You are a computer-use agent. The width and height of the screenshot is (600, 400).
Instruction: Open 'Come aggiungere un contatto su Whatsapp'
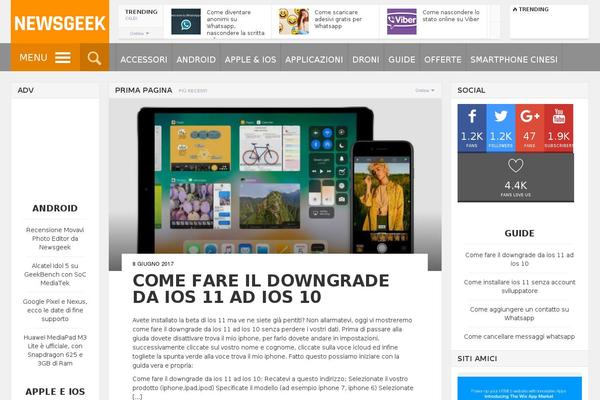[x=519, y=313]
